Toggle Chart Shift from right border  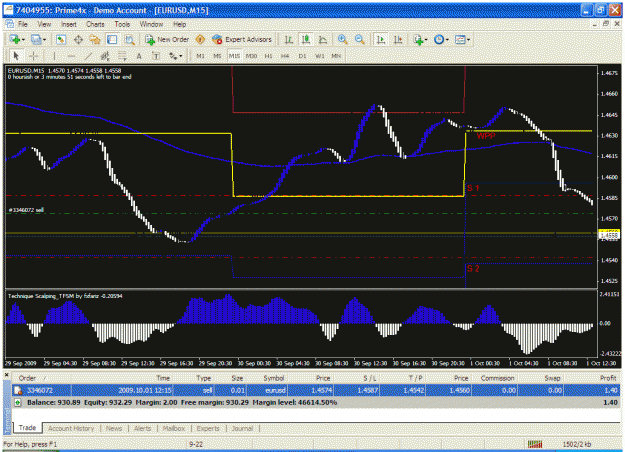398,39
